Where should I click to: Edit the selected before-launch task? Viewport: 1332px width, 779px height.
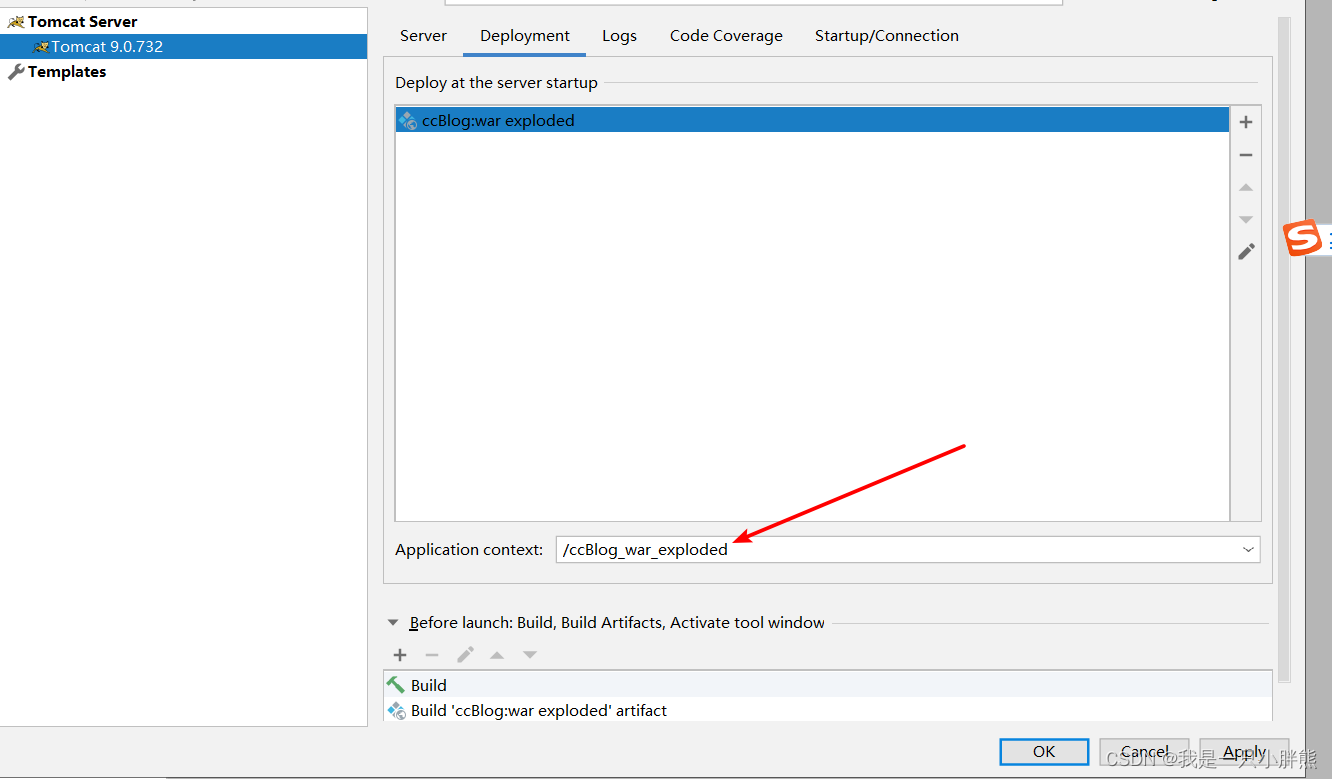point(465,655)
